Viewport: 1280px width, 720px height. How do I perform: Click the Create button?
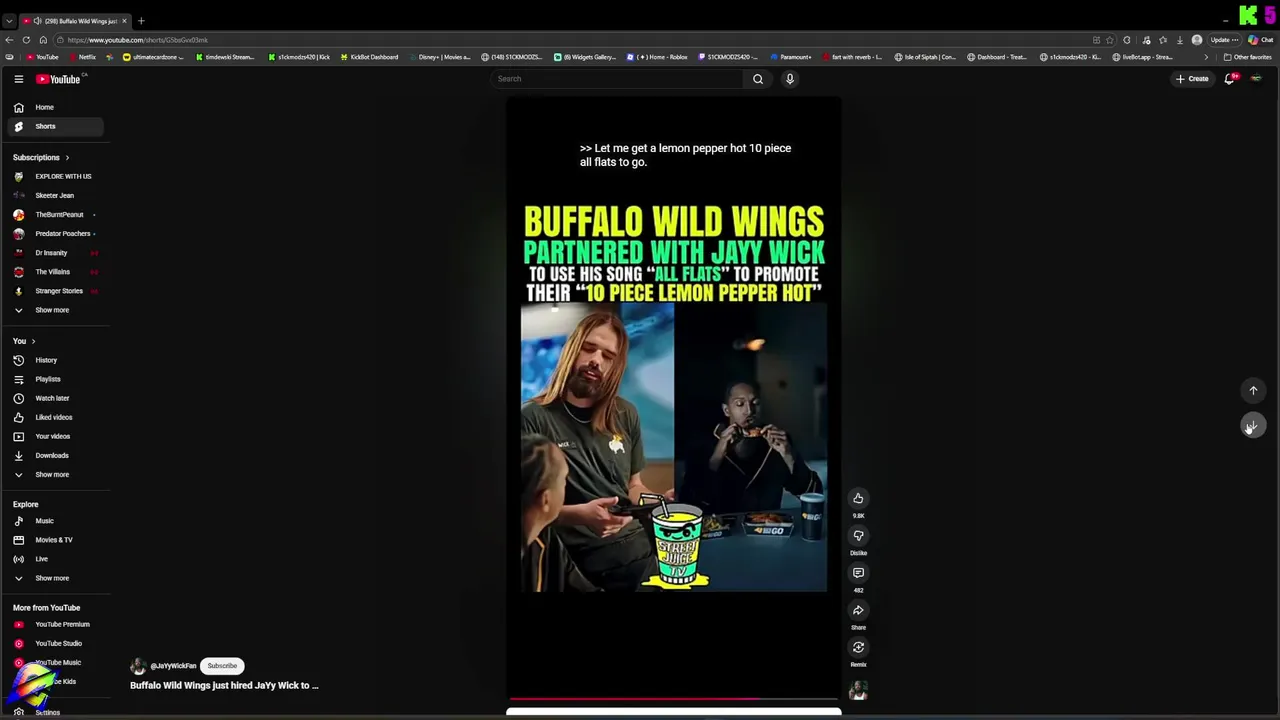click(x=1192, y=79)
